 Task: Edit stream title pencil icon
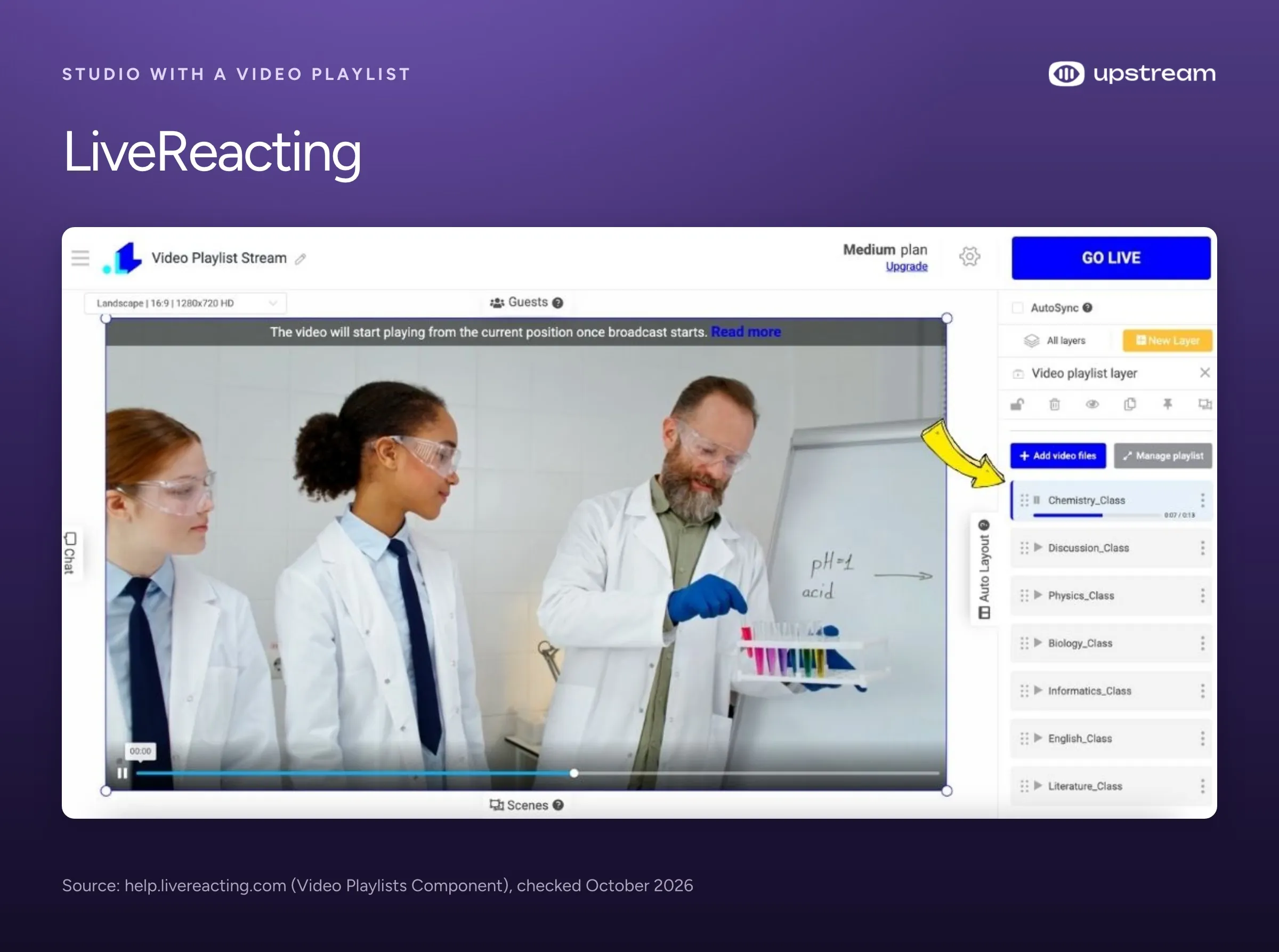tap(300, 260)
